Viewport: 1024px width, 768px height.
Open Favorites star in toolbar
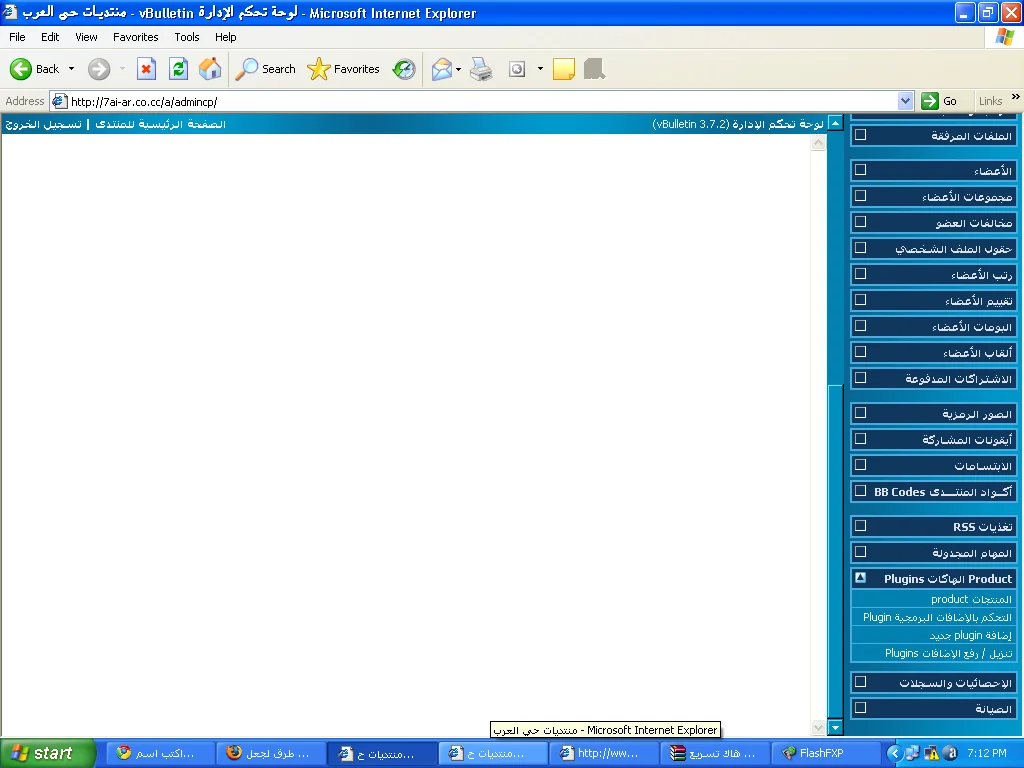[344, 69]
